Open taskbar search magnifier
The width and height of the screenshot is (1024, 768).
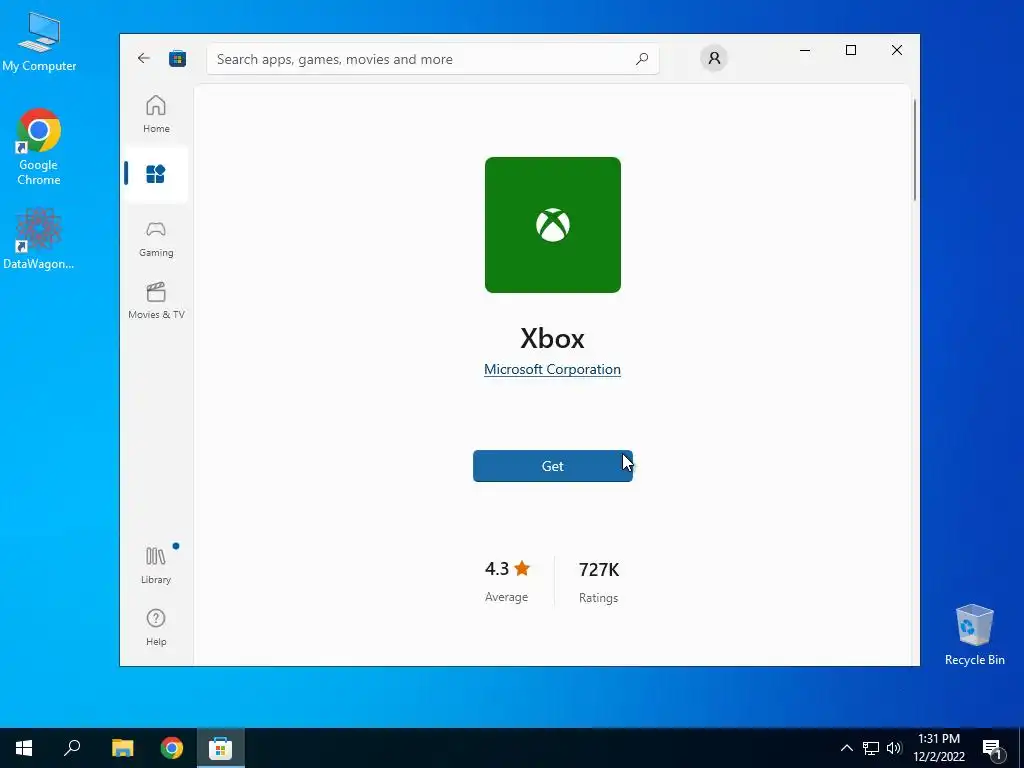tap(72, 748)
